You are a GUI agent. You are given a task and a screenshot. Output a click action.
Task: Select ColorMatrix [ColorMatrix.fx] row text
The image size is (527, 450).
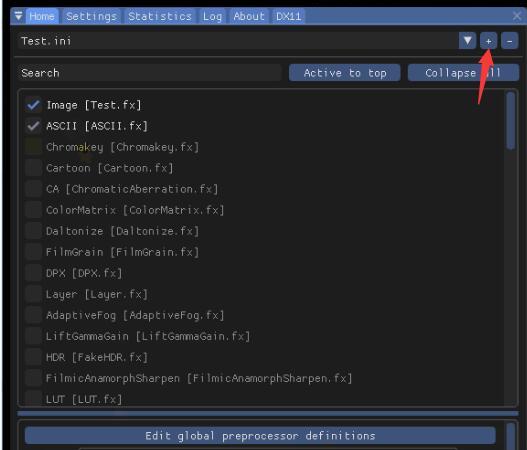[x=135, y=210]
